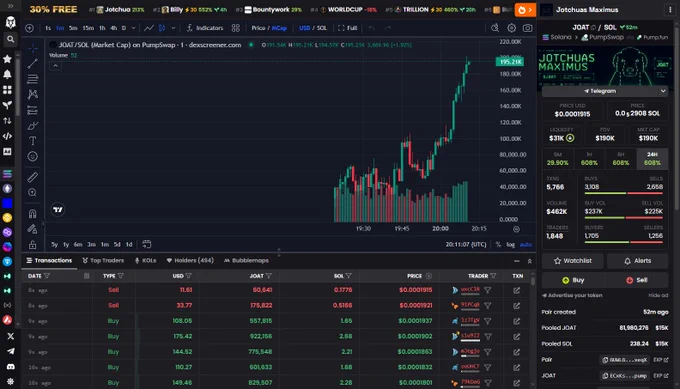
Task: Select Solana chain icon in sidebar
Action: 7,174
